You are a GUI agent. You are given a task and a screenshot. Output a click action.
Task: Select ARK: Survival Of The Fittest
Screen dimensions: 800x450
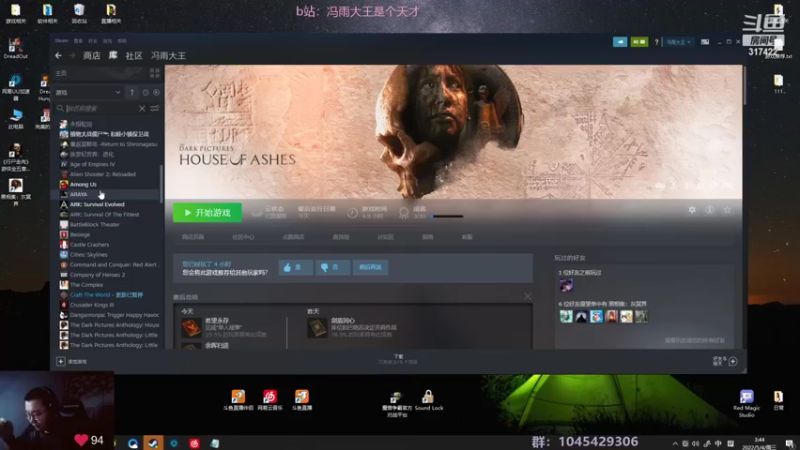(x=104, y=214)
